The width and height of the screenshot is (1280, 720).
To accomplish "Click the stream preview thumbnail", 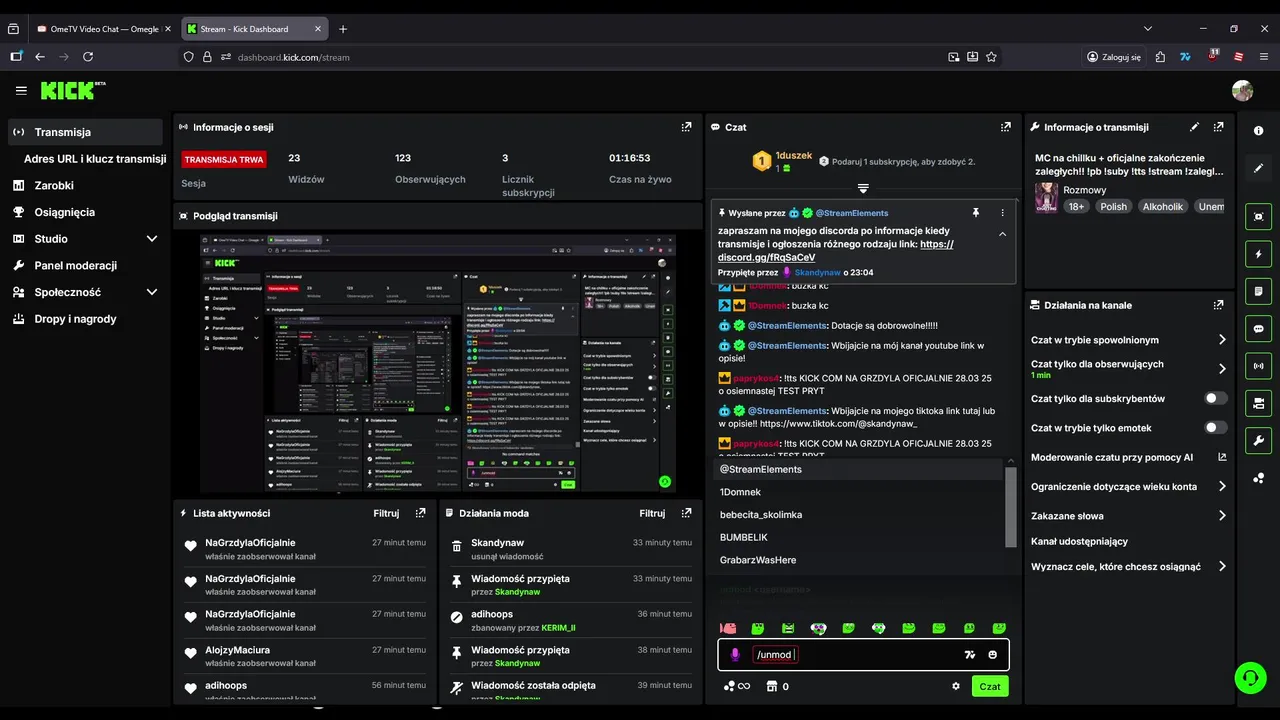I will pos(438,363).
